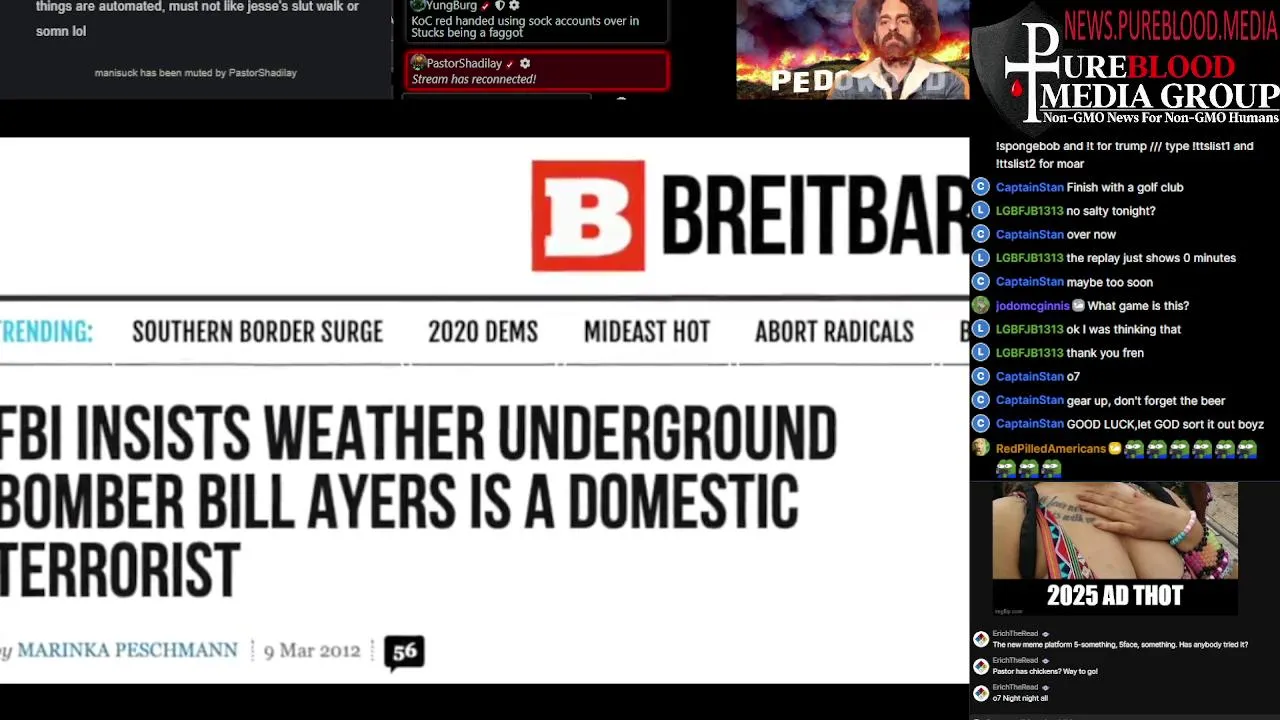The height and width of the screenshot is (720, 1280).
Task: Click the 'Non-GMO News For Non-GMO Humans' tagline
Action: click(1160, 118)
